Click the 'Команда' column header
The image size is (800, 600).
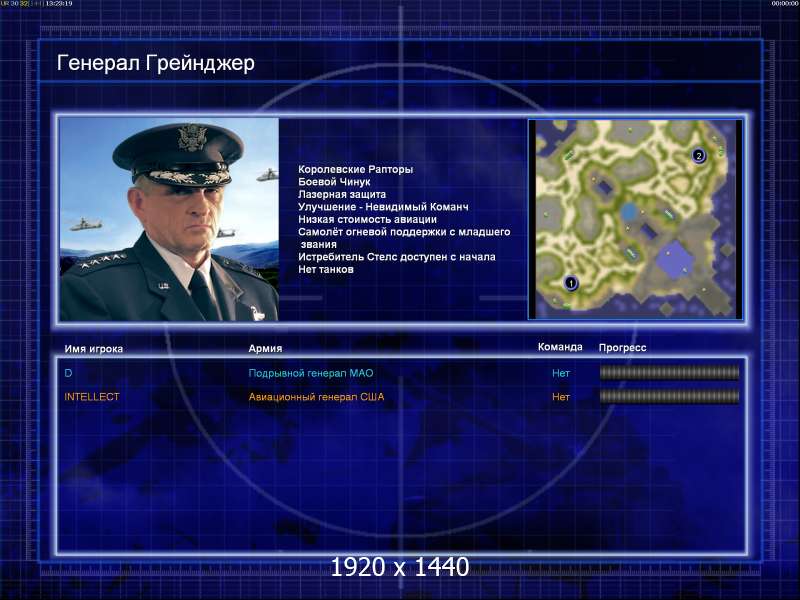pyautogui.click(x=560, y=347)
